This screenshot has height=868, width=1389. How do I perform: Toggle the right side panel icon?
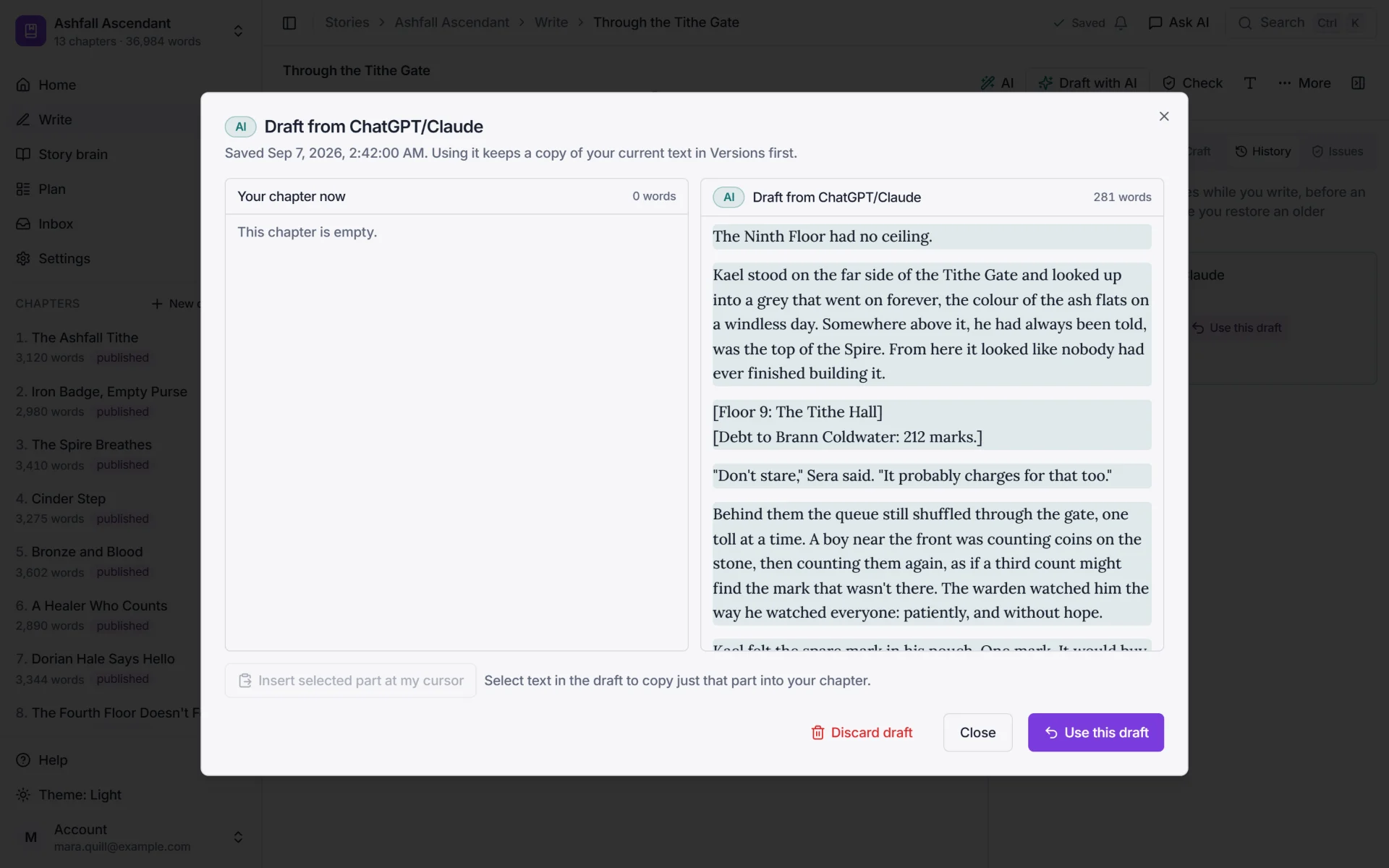pos(1358,83)
